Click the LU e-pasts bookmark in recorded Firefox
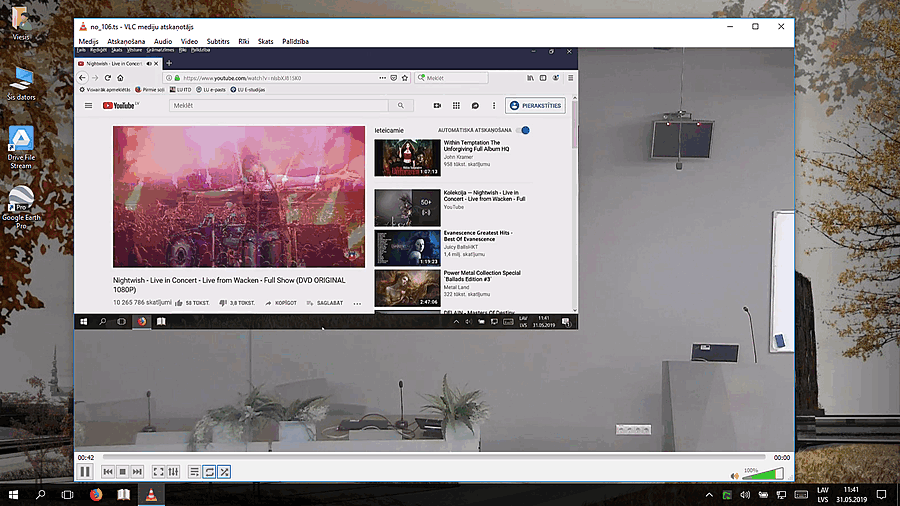 211,89
